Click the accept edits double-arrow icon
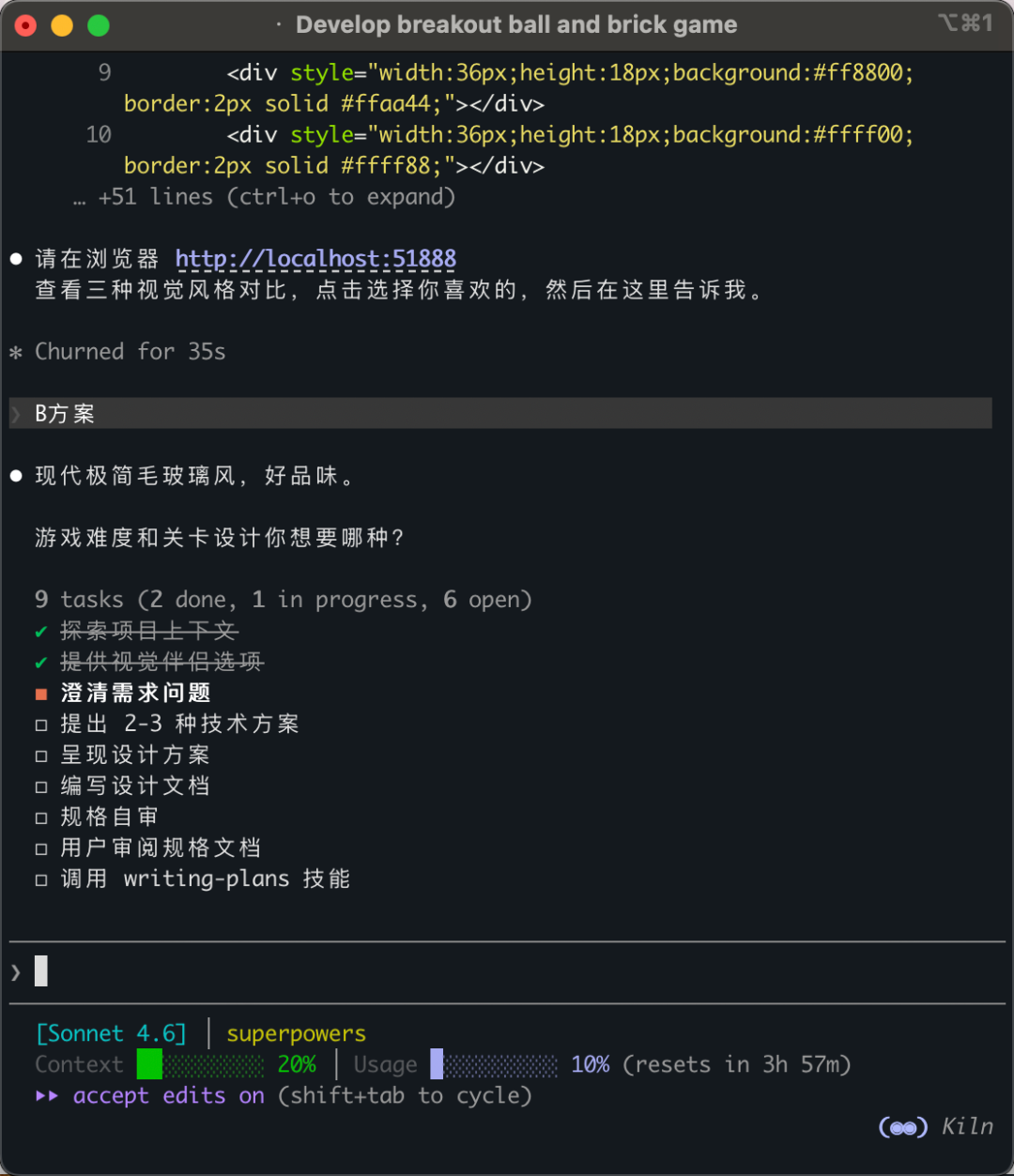This screenshot has height=1176, width=1014. [47, 1096]
